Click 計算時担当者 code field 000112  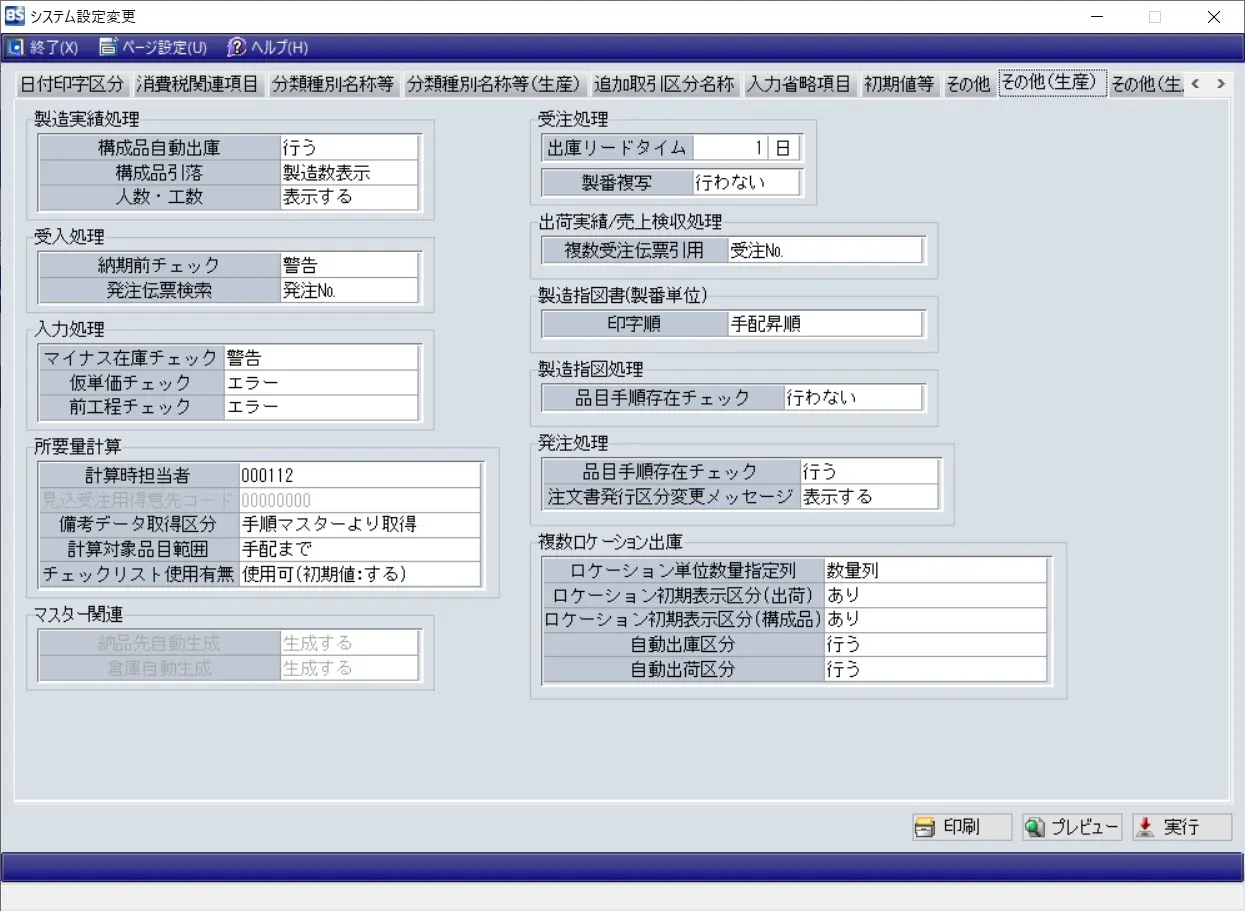pos(359,476)
